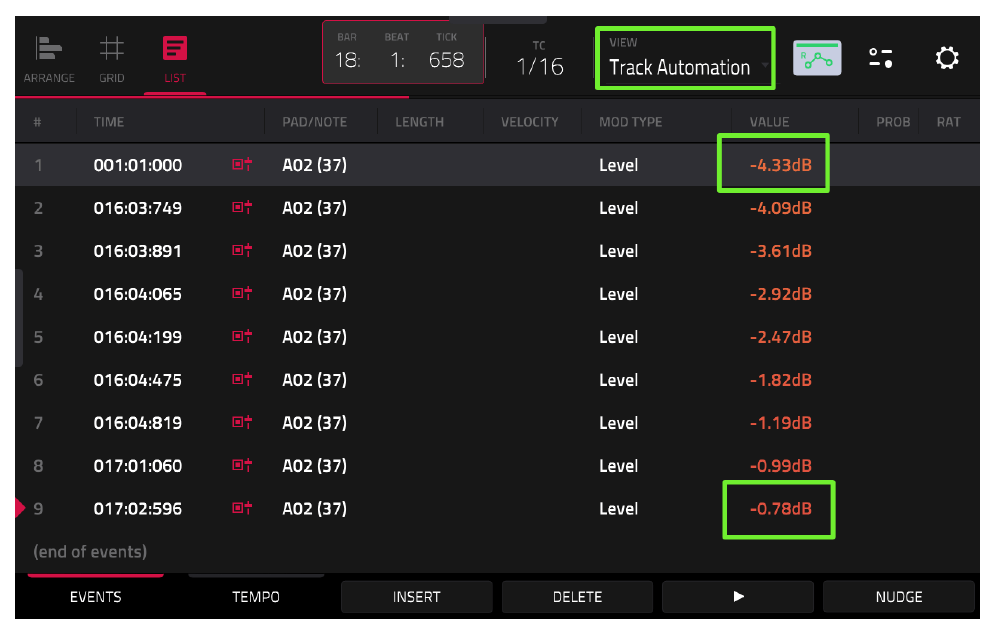Click the play event button
The image size is (996, 636).
click(738, 597)
